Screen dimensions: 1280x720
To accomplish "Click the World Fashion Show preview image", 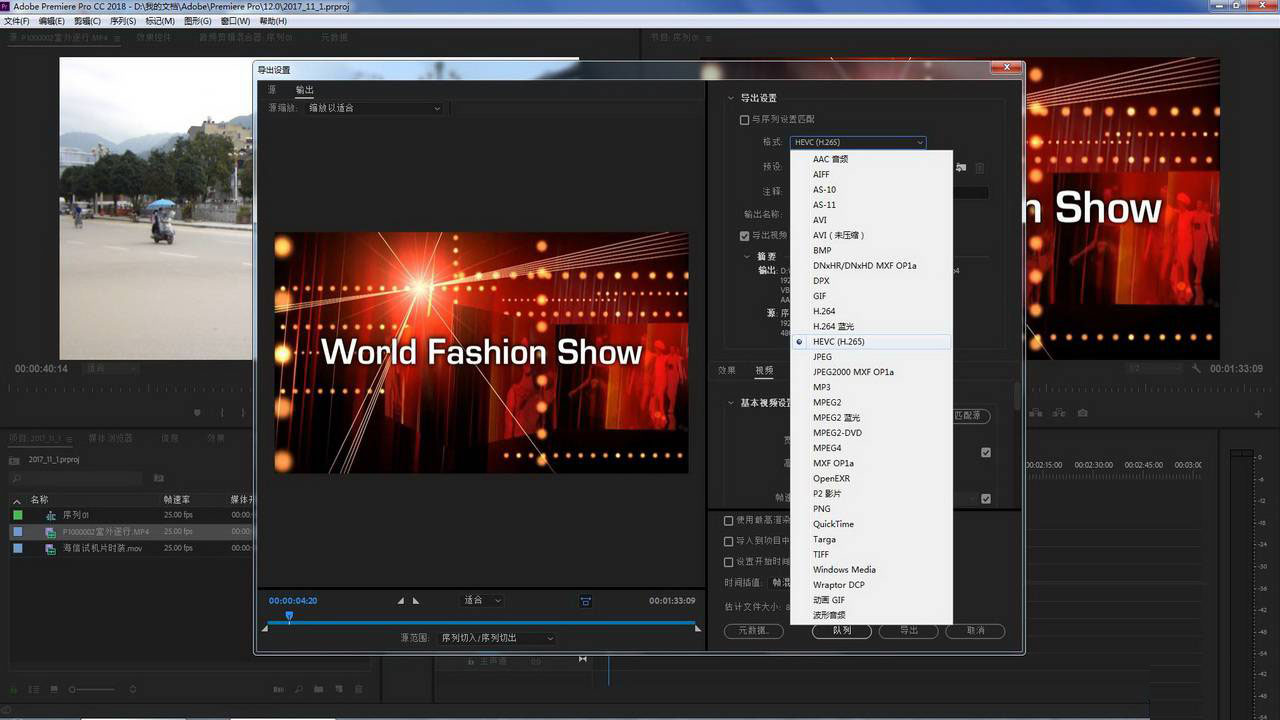I will click(x=481, y=353).
